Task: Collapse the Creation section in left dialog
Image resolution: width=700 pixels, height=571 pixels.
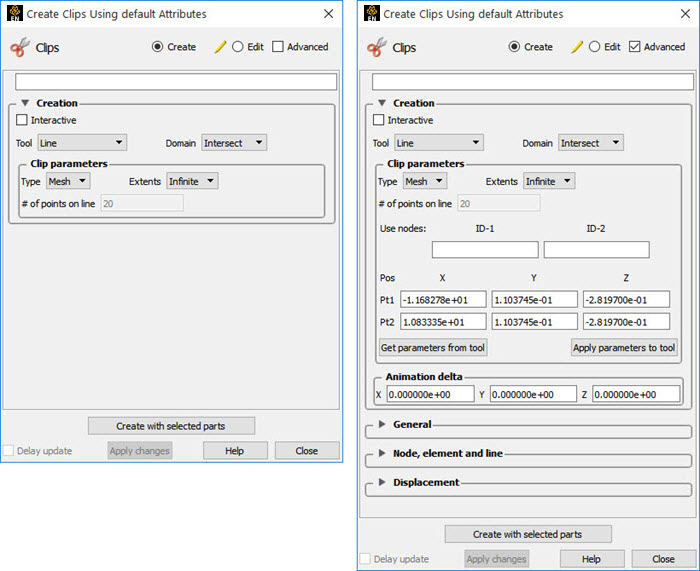Action: [25, 103]
